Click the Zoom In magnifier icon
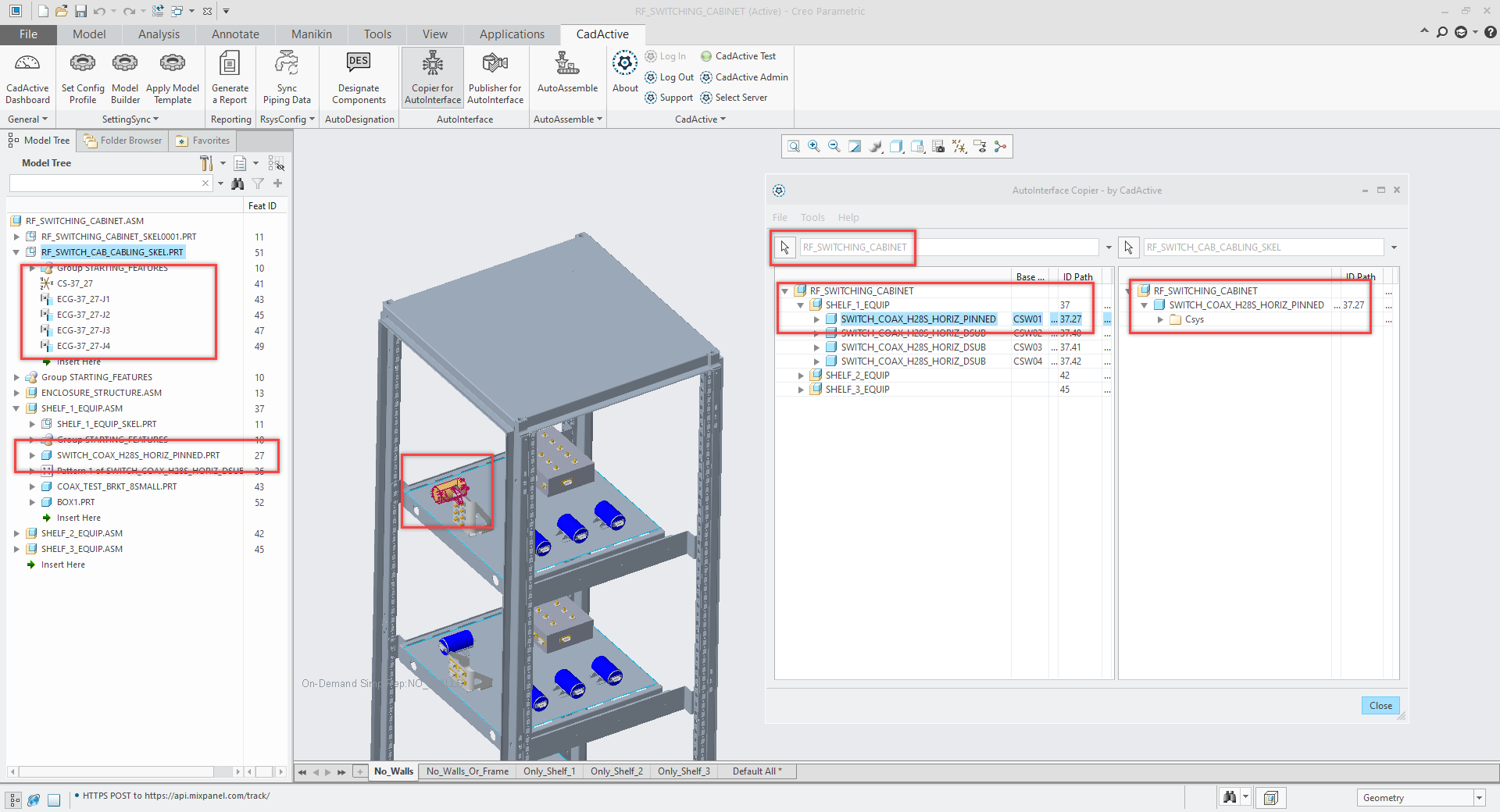 click(x=814, y=146)
